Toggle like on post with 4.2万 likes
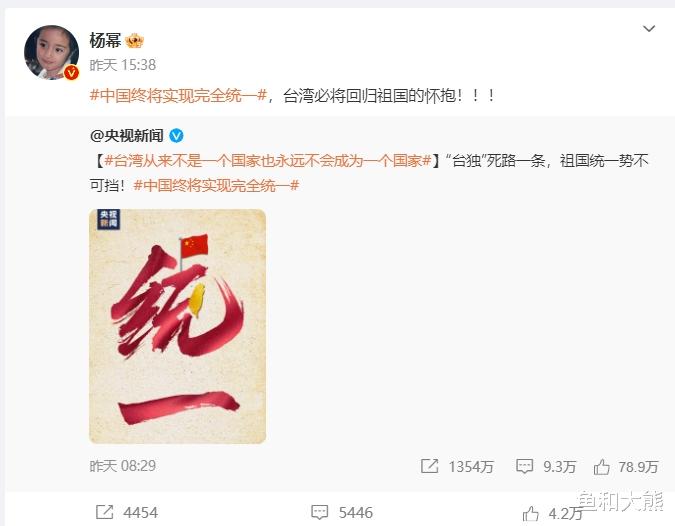The image size is (675, 526). (x=552, y=514)
